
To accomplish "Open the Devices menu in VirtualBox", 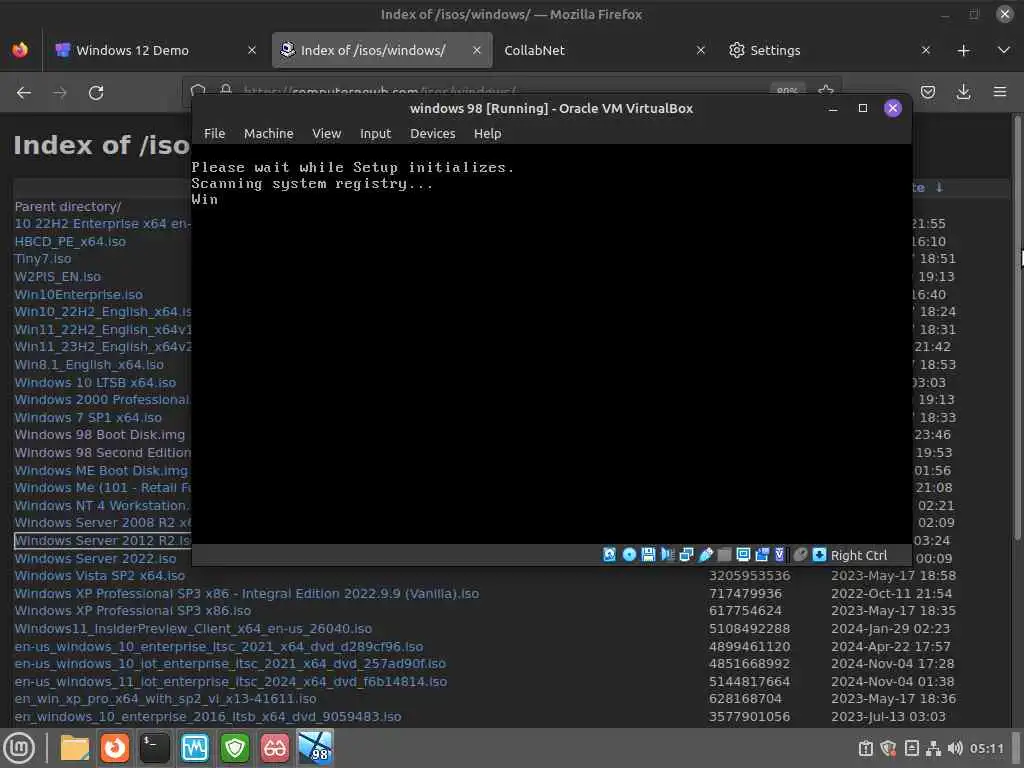I will click(x=432, y=133).
